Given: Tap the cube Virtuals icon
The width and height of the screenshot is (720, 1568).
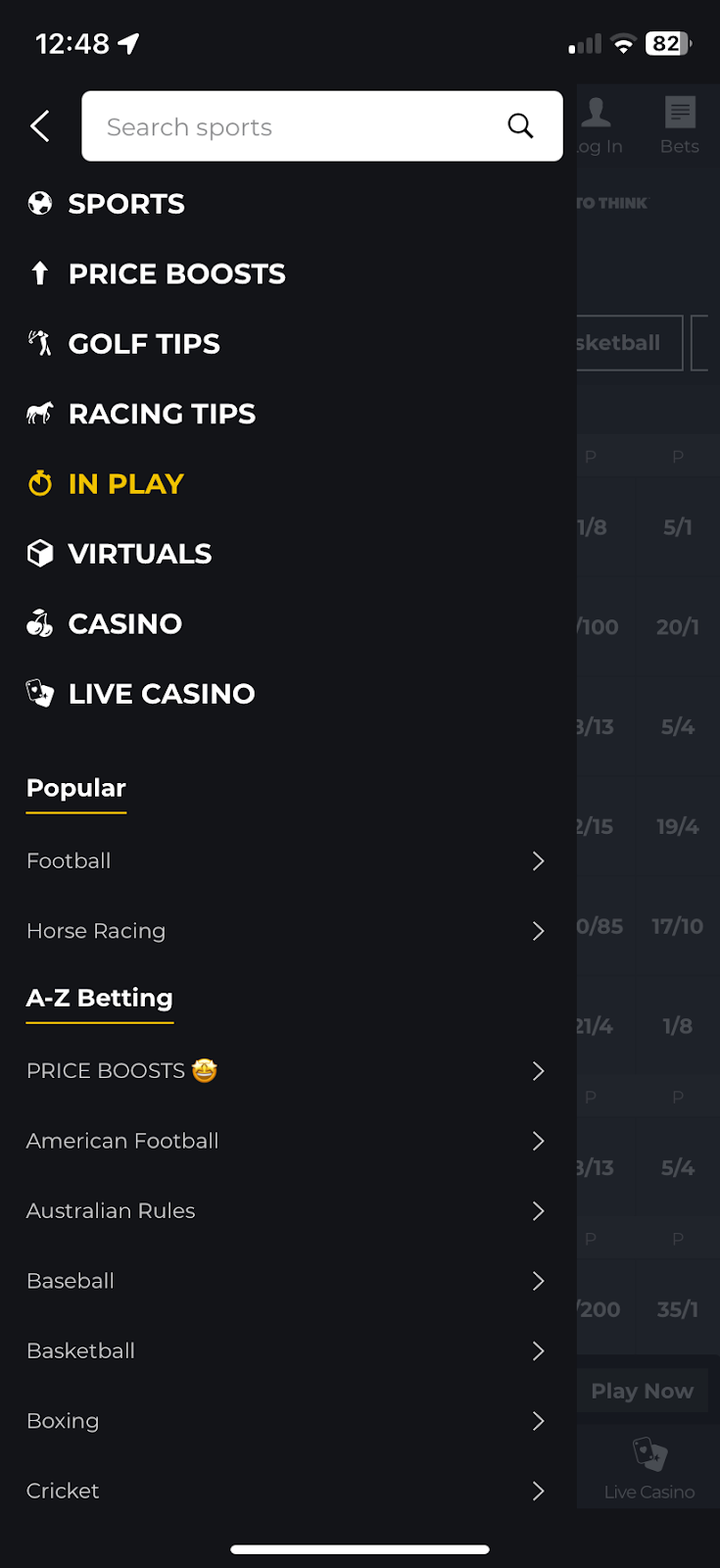Looking at the screenshot, I should pyautogui.click(x=40, y=554).
